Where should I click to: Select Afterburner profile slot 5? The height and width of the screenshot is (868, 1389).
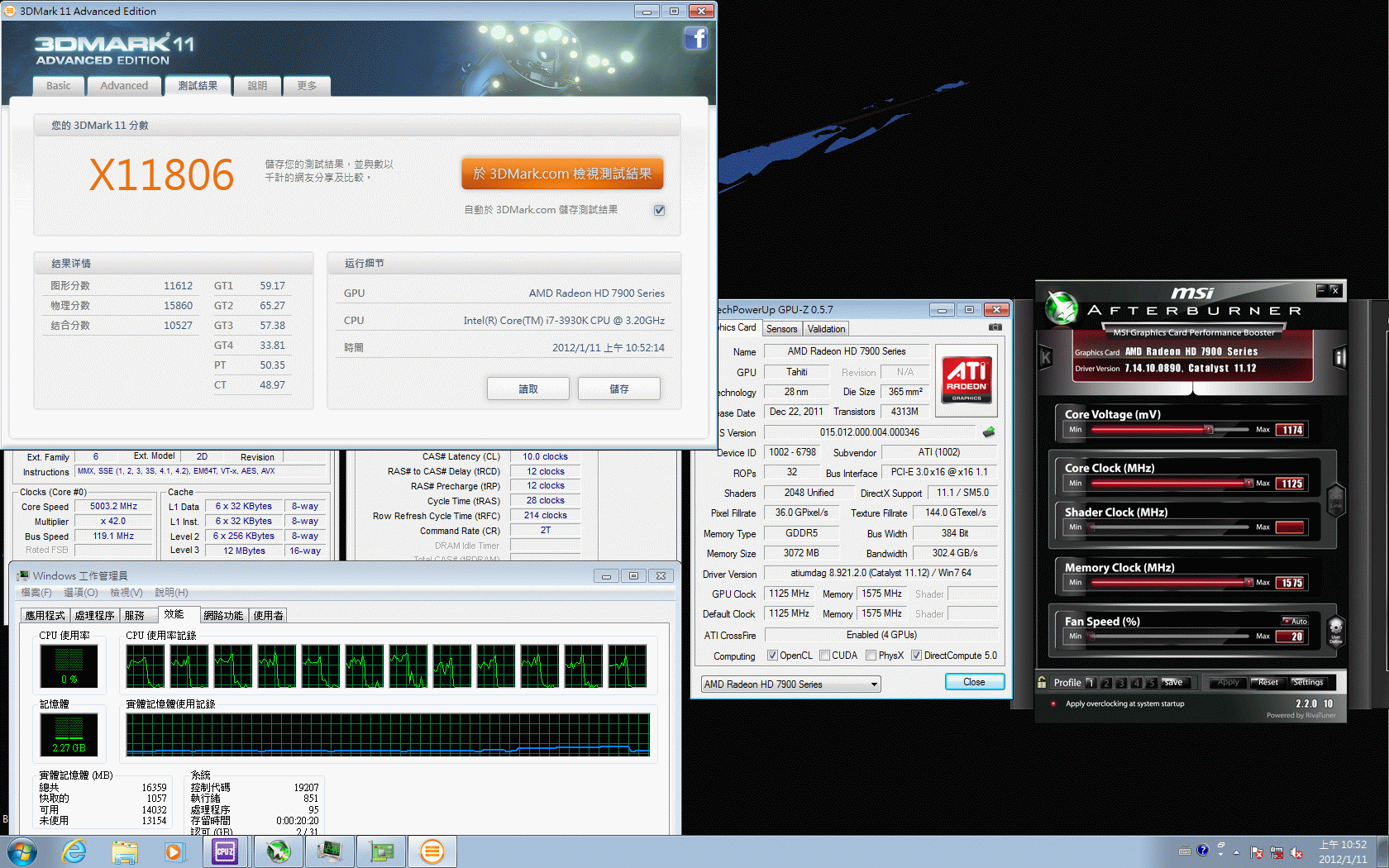(x=1152, y=683)
